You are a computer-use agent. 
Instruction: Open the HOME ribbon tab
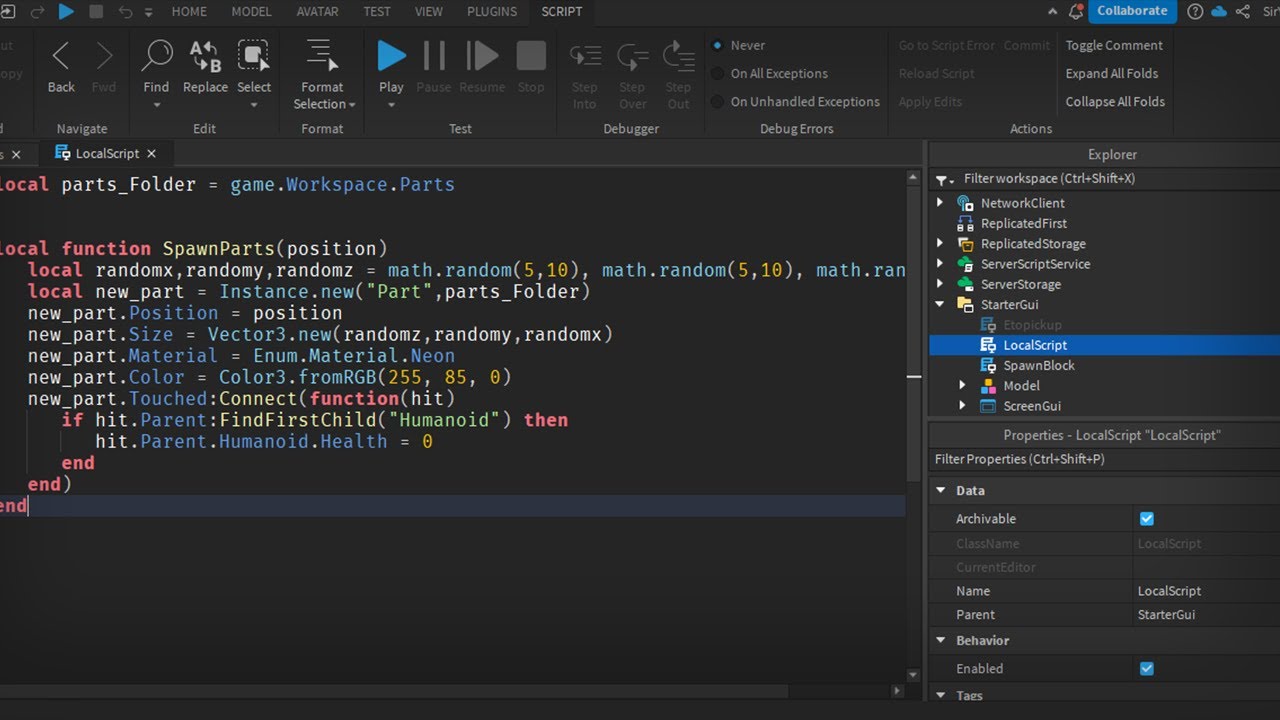[189, 12]
